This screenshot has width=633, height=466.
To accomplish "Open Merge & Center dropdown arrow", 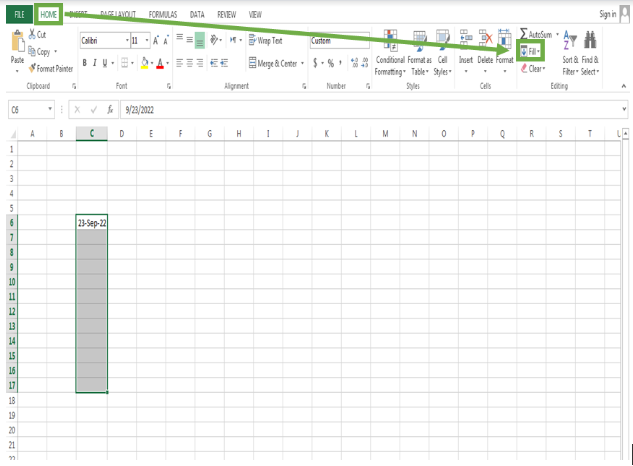I will 302,63.
